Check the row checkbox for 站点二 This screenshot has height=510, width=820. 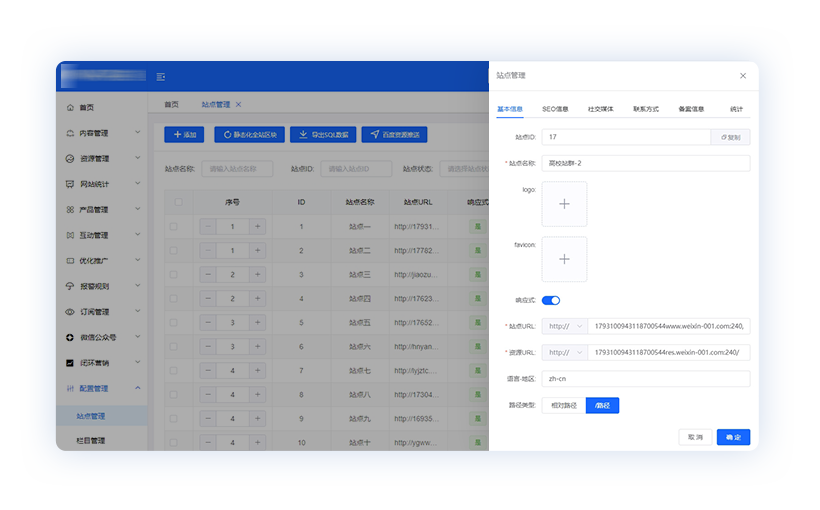pyautogui.click(x=174, y=251)
